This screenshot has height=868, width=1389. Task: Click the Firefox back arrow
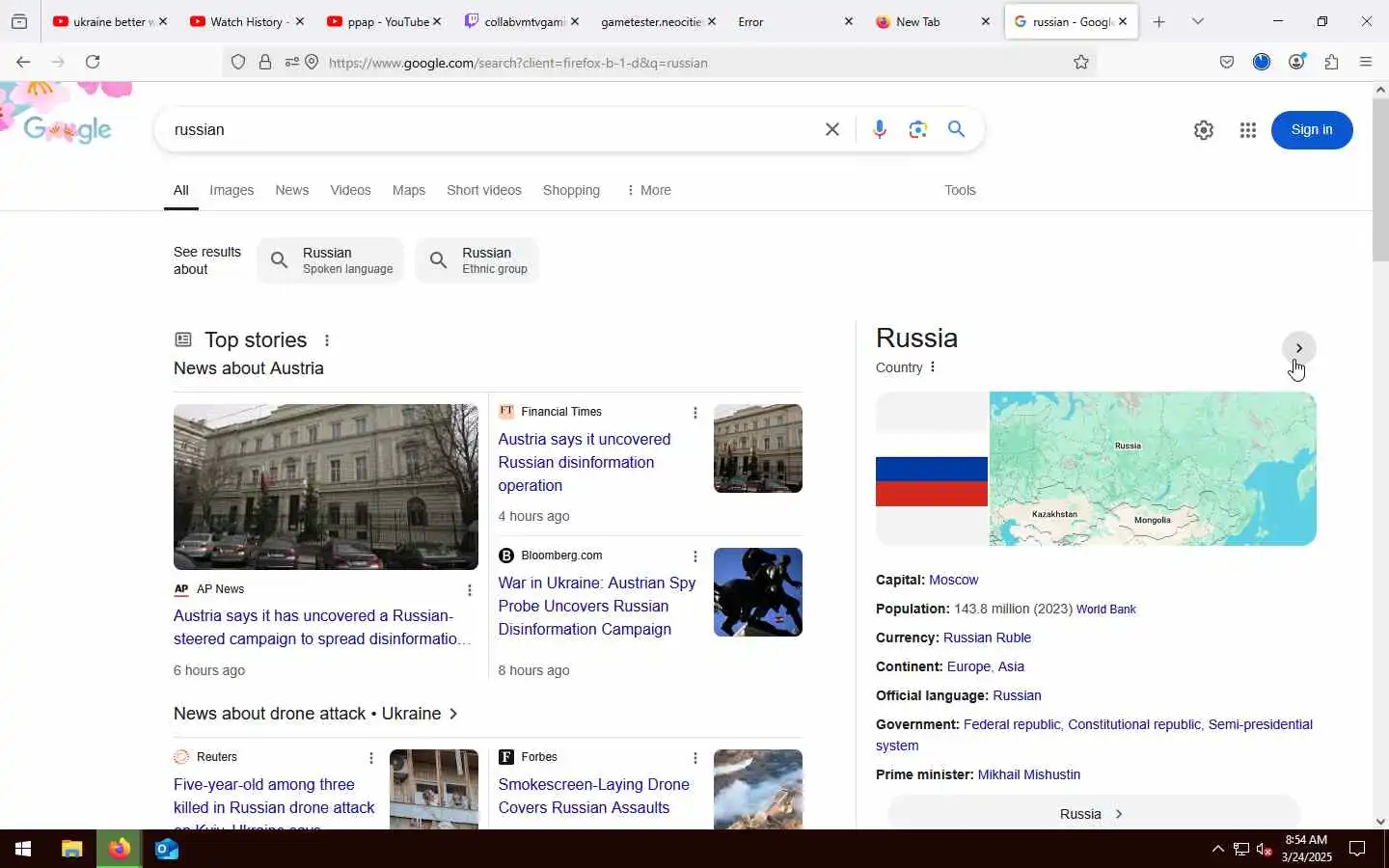(x=23, y=62)
